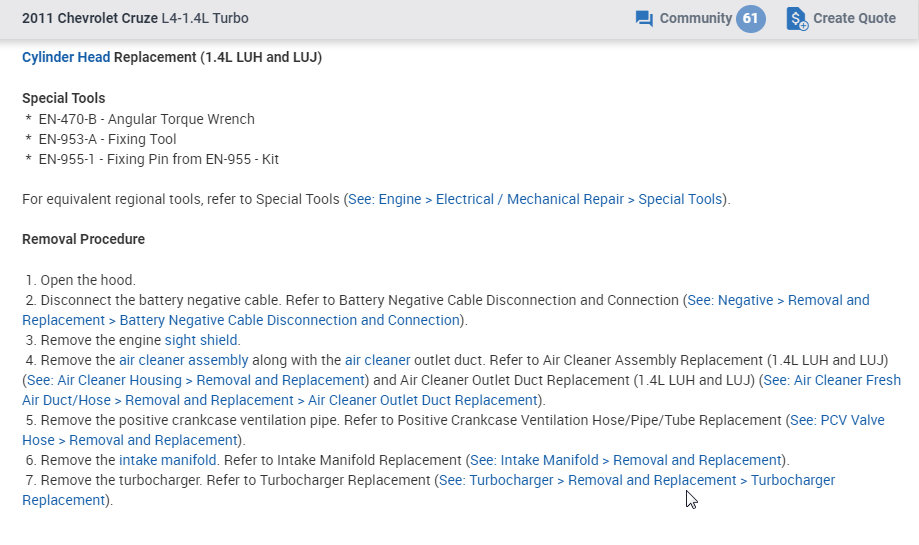Open the air cleaner assembly link
The width and height of the screenshot is (919, 545).
point(183,360)
